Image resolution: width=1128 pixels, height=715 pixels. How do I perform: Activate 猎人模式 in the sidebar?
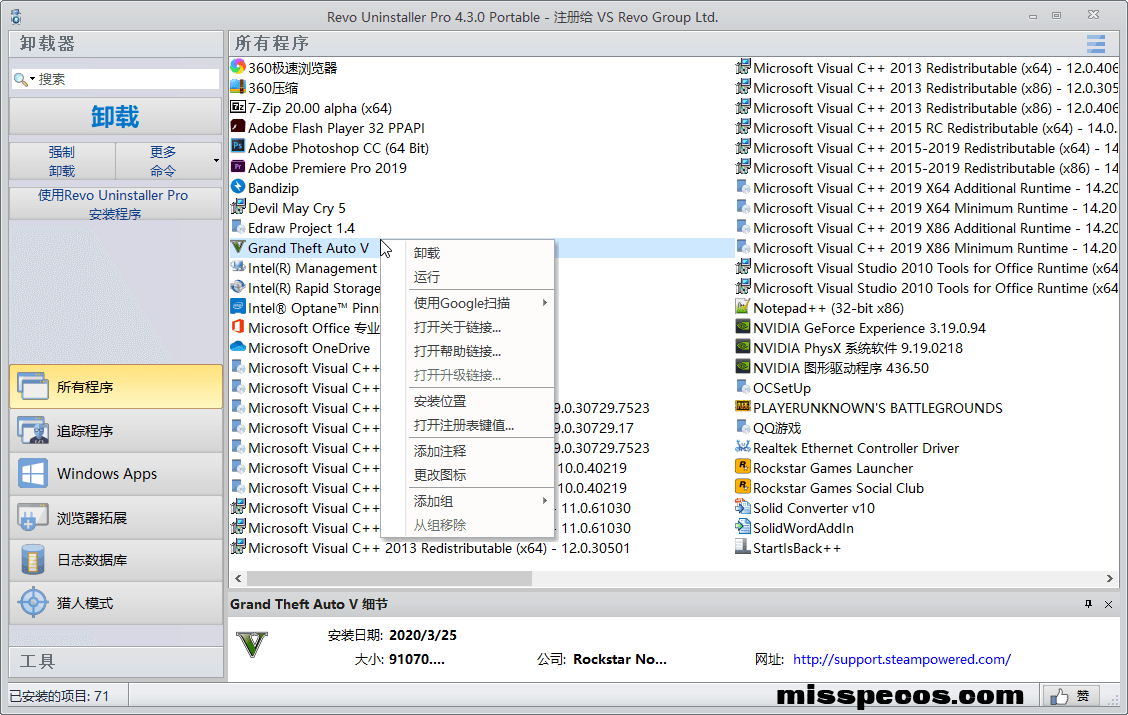116,603
